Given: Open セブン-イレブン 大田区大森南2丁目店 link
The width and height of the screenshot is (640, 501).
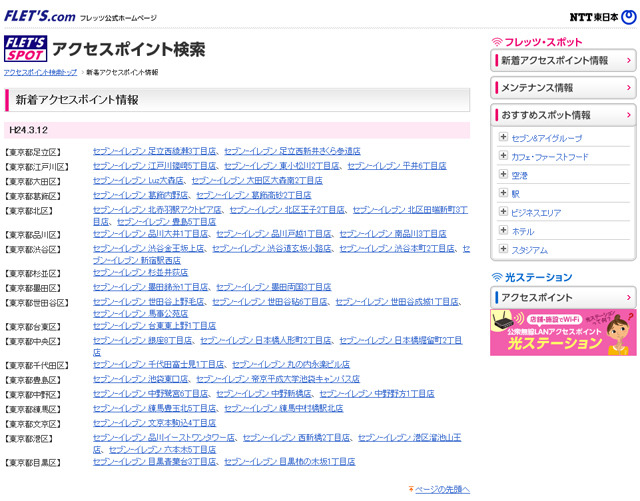Looking at the screenshot, I should 257,180.
